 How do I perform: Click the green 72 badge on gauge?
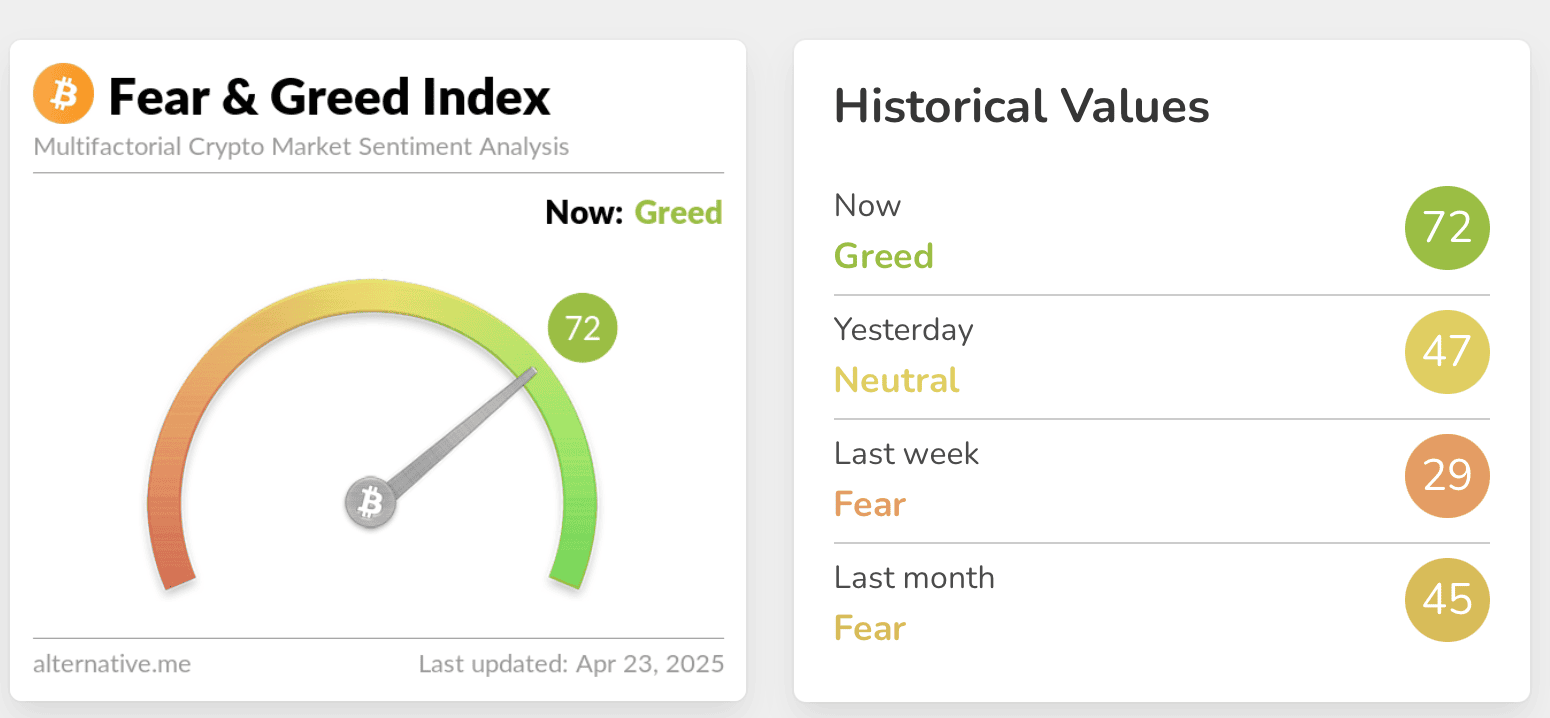click(583, 327)
